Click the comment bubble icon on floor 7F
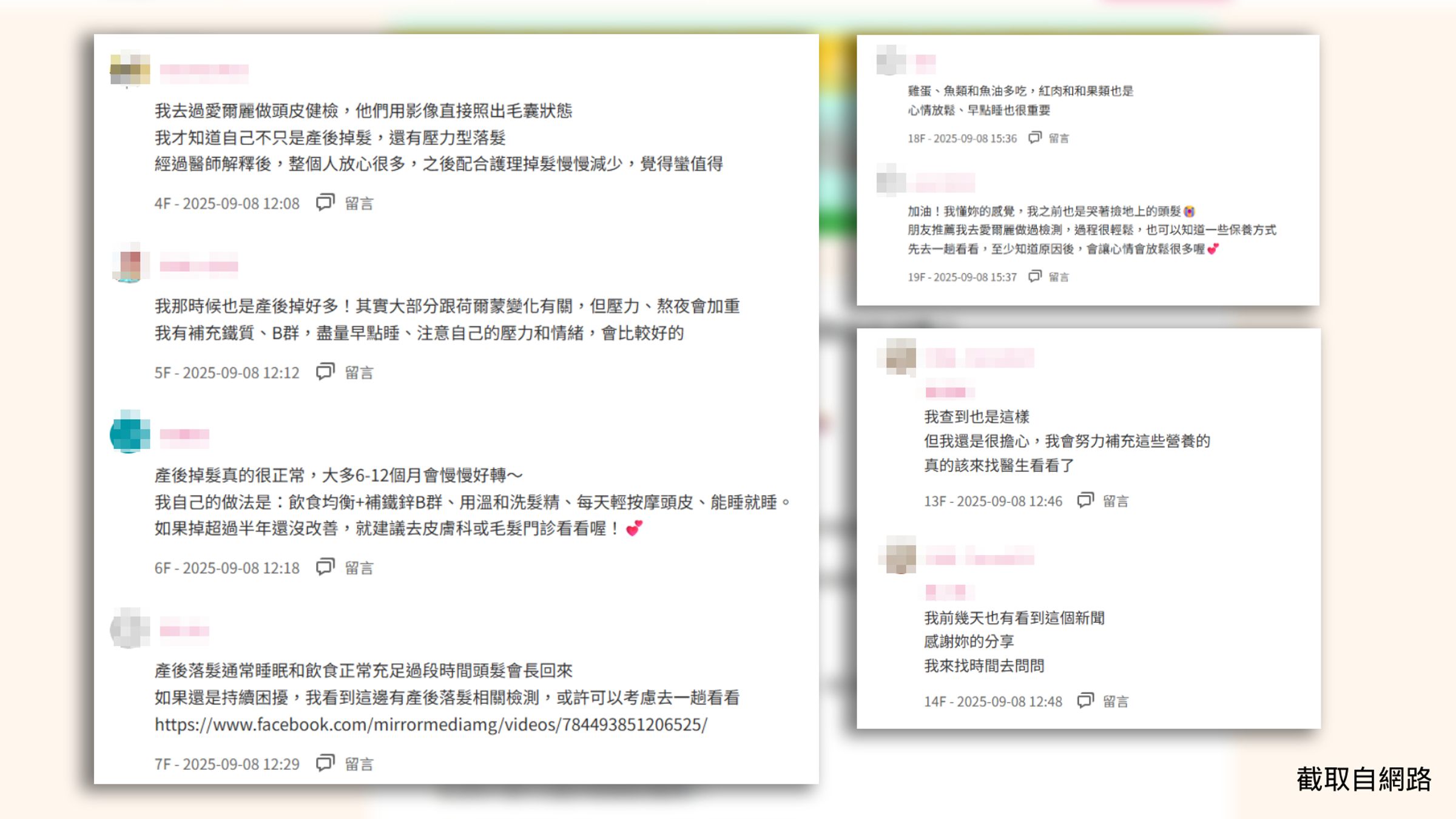The image size is (1456, 819). pos(325,763)
